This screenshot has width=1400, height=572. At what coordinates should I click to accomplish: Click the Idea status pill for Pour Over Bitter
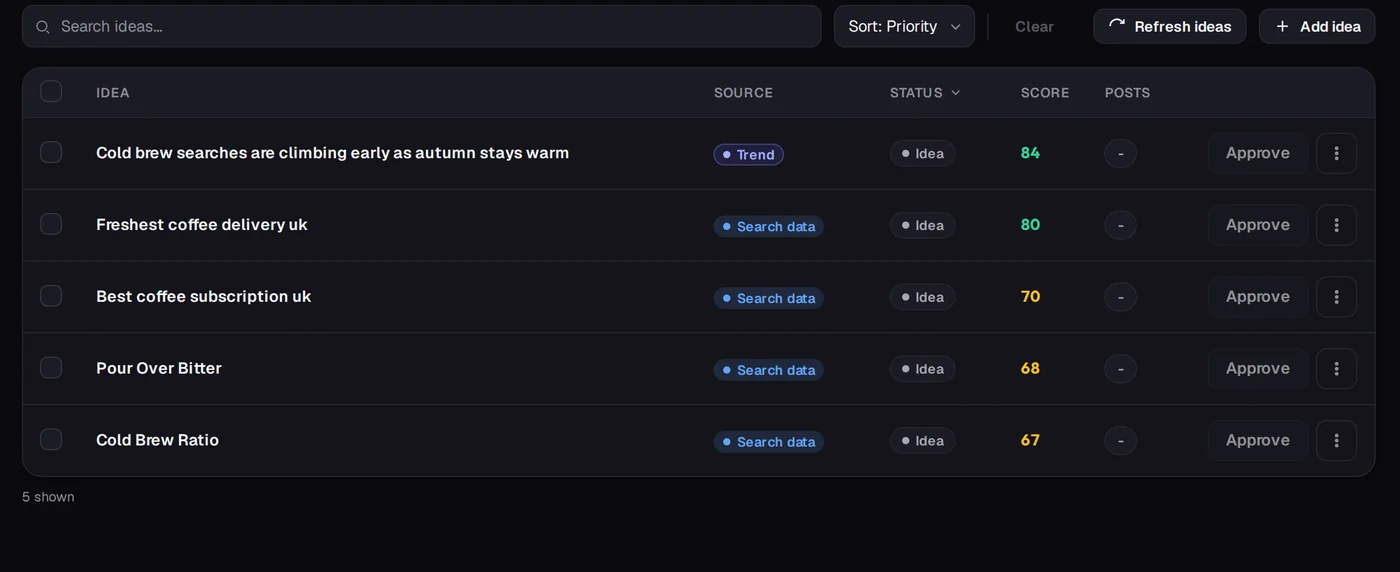pos(922,370)
